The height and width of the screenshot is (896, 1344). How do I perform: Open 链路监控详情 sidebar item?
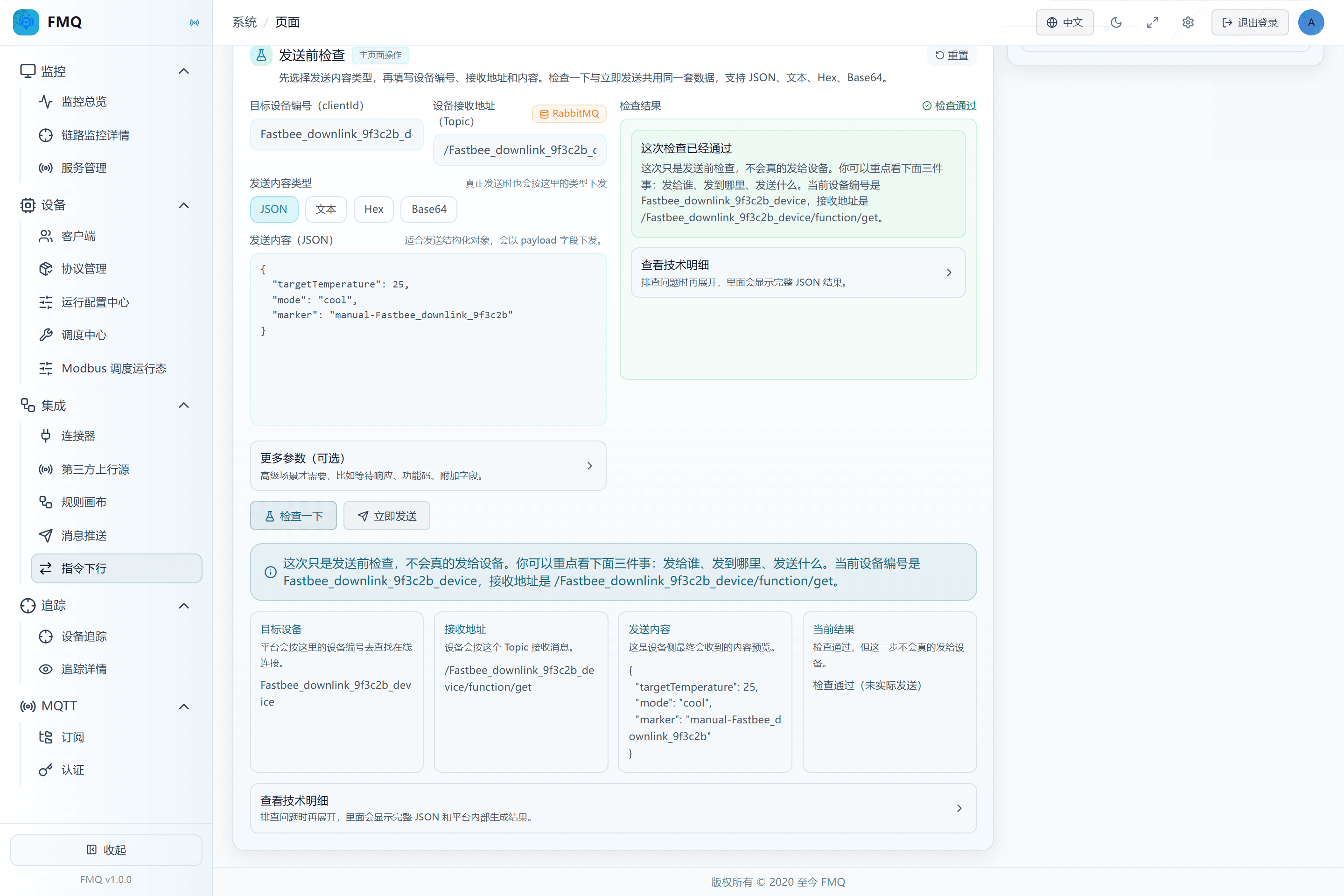[x=117, y=135]
